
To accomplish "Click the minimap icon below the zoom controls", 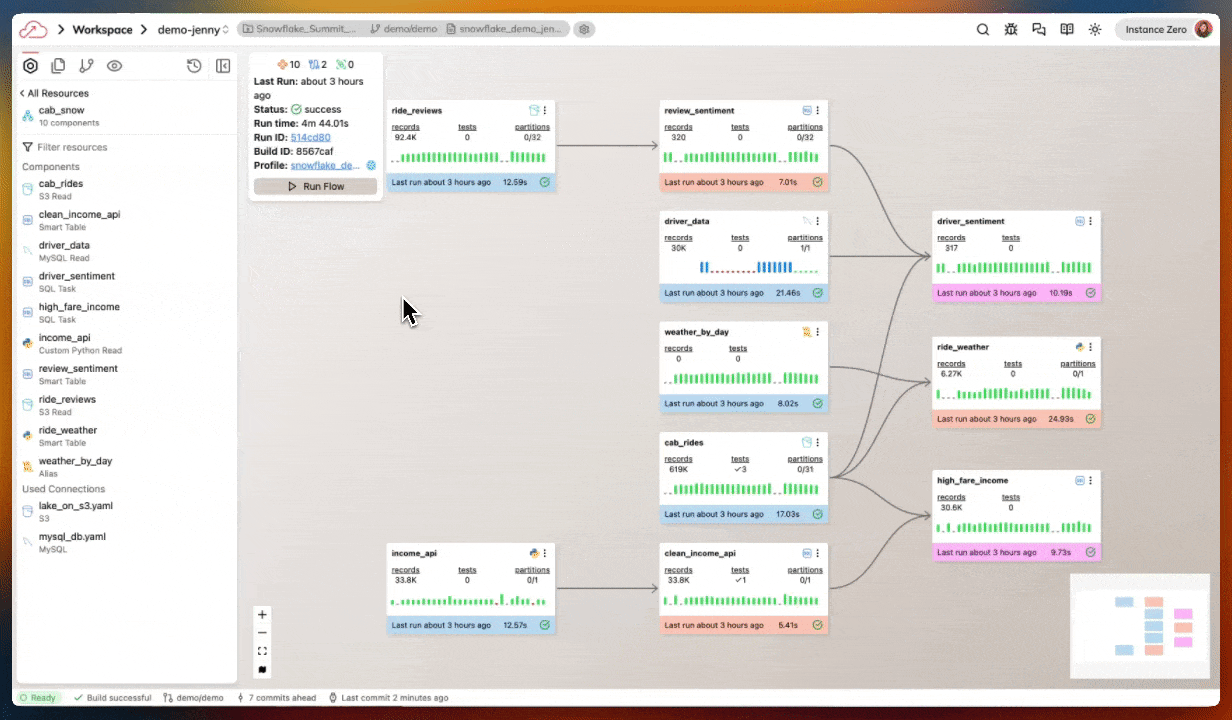I will 262,670.
